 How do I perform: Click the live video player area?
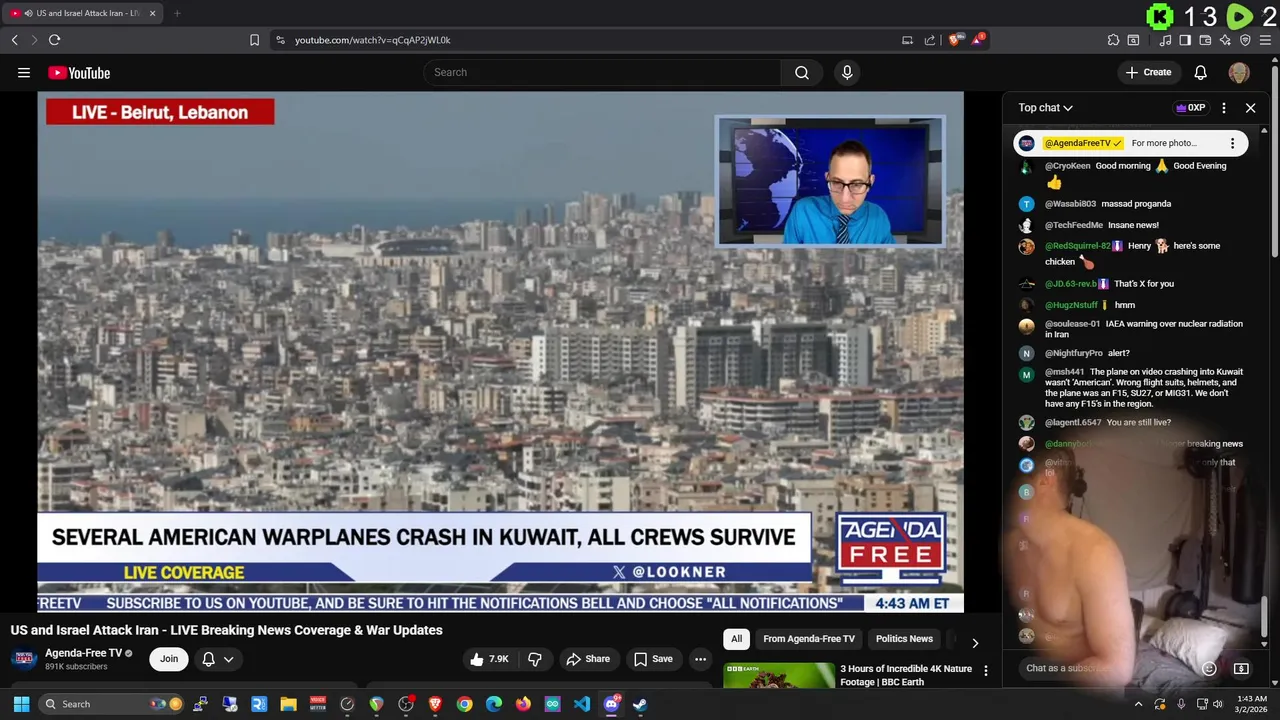pyautogui.click(x=500, y=351)
